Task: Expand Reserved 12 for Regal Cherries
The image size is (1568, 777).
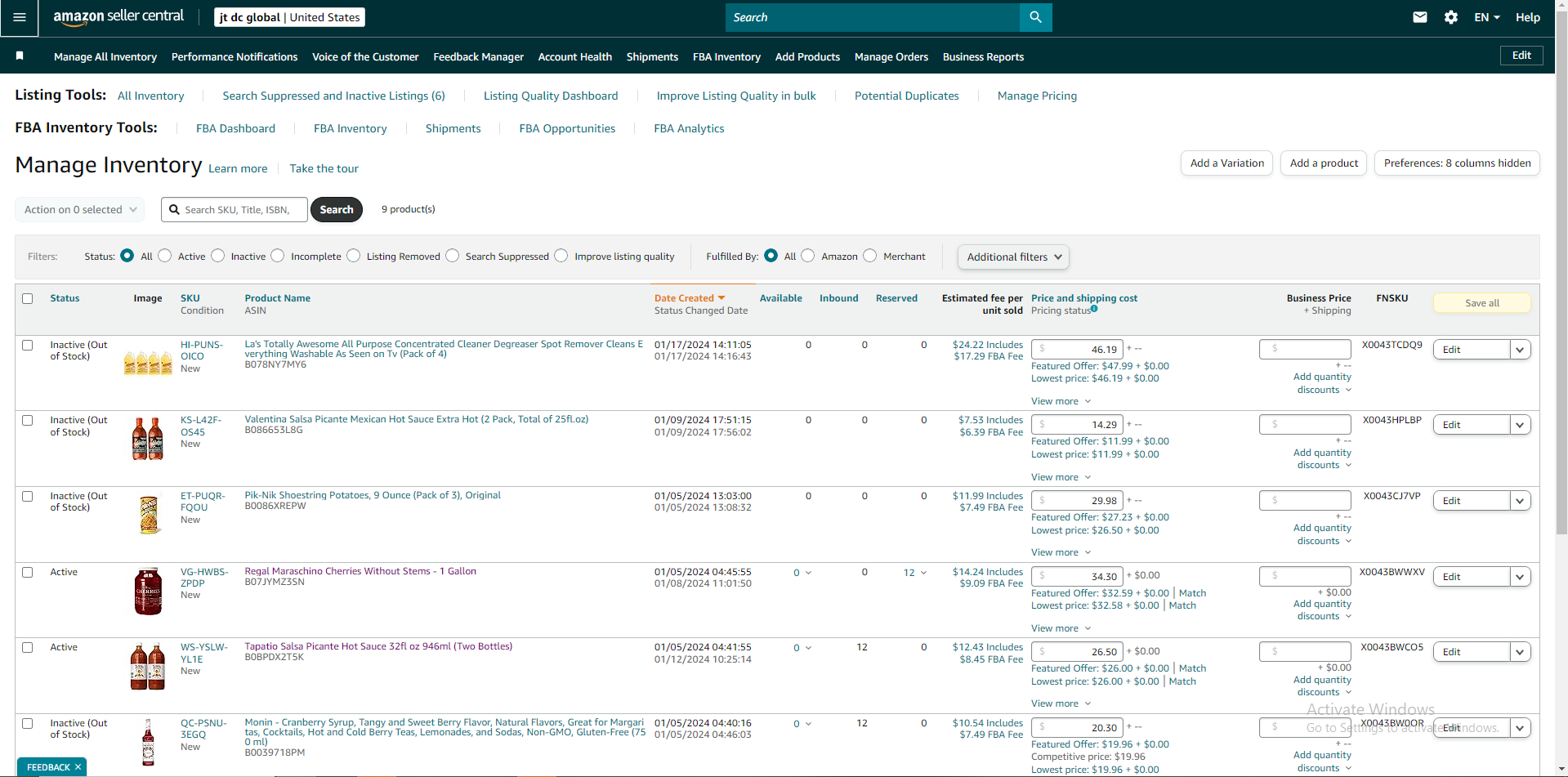Action: click(x=915, y=573)
